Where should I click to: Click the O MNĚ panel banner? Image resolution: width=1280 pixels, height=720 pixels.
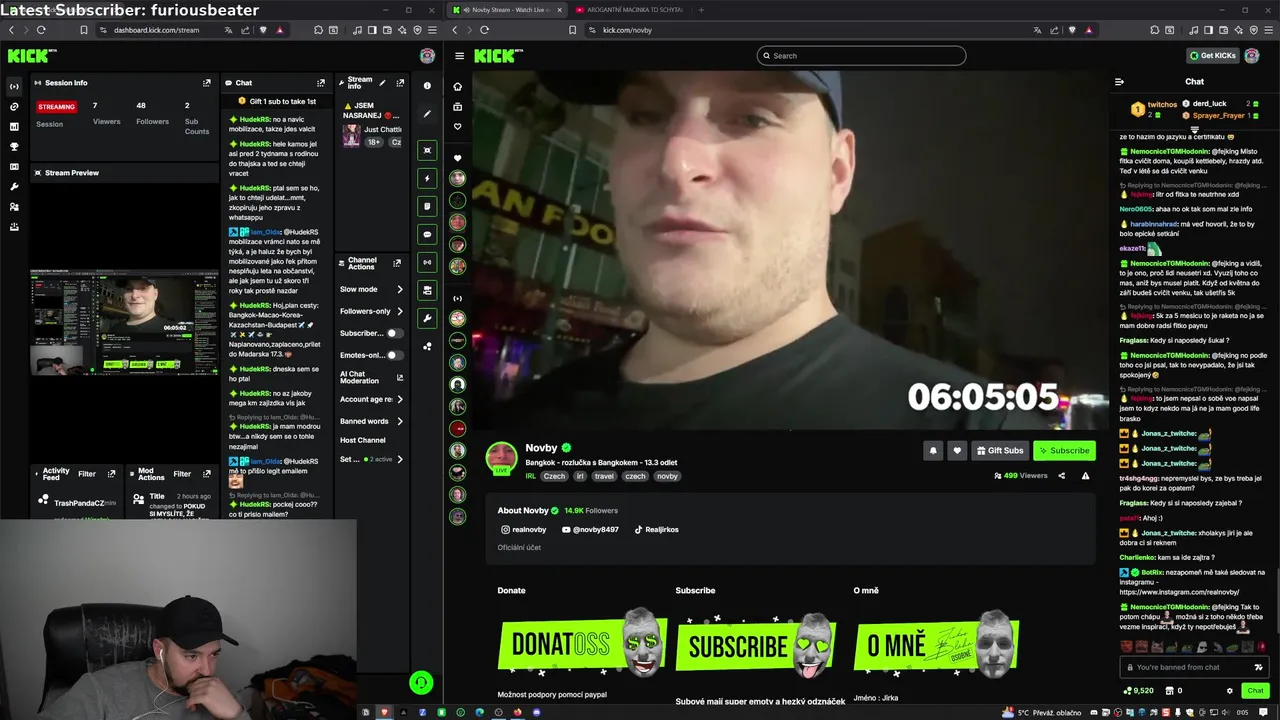click(x=937, y=645)
